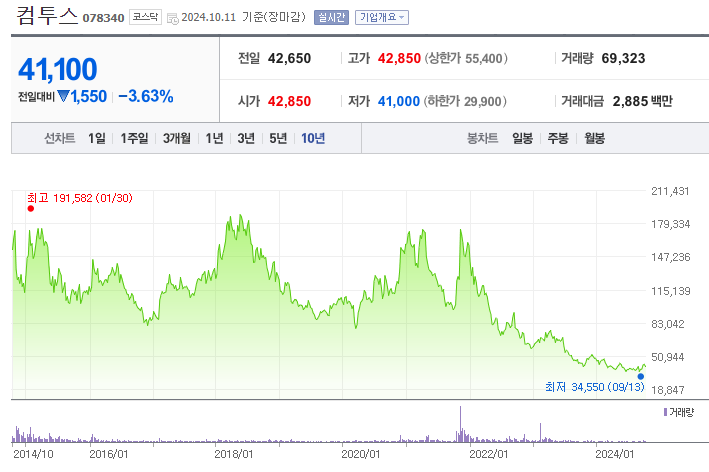Image resolution: width=709 pixels, height=472 pixels.
Task: Click the 실시간 real-time button
Action: (331, 17)
